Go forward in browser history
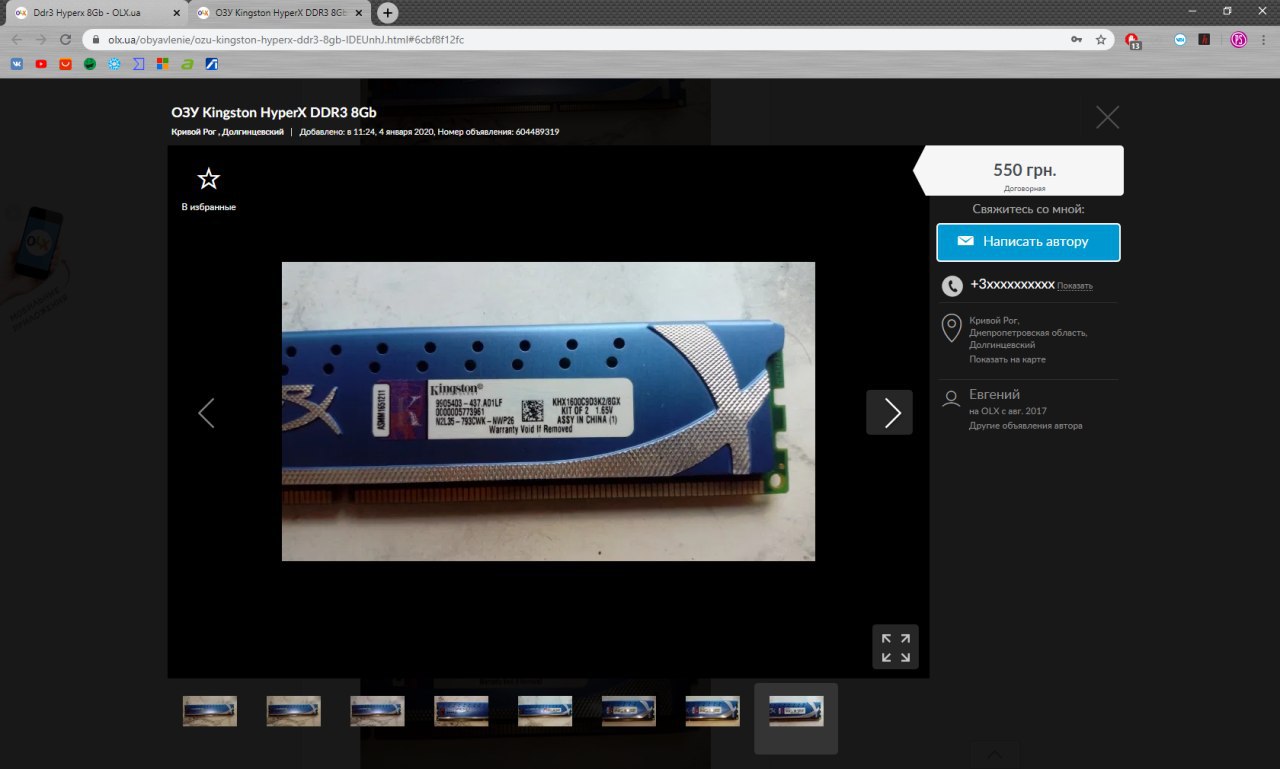 tap(41, 39)
